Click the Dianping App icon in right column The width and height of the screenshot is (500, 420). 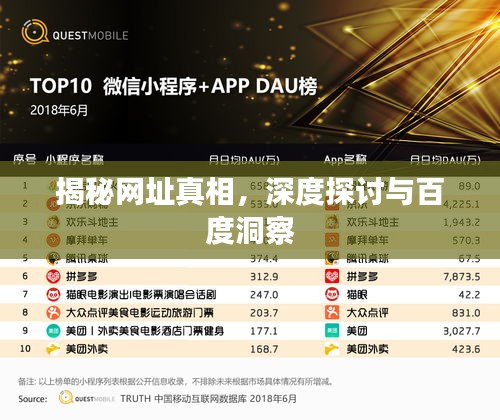click(x=332, y=313)
